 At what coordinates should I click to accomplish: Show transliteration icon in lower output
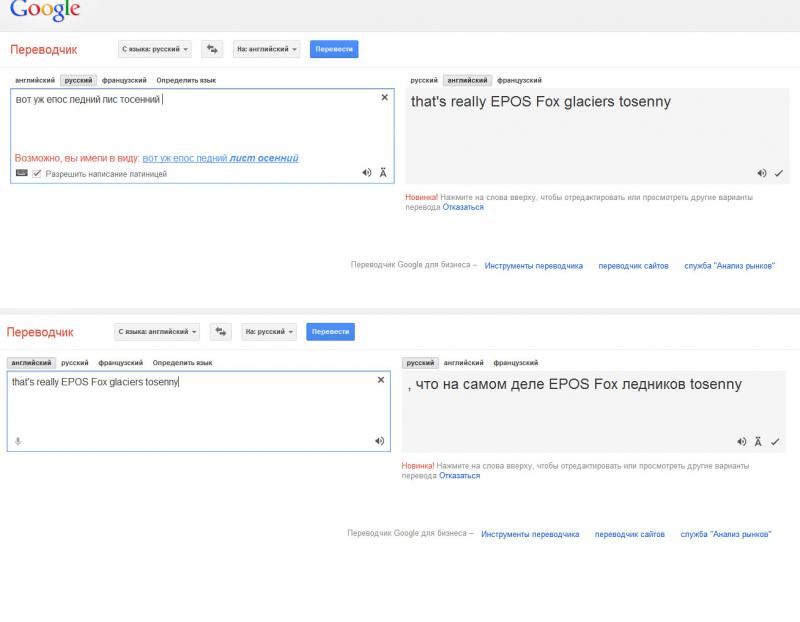point(759,441)
